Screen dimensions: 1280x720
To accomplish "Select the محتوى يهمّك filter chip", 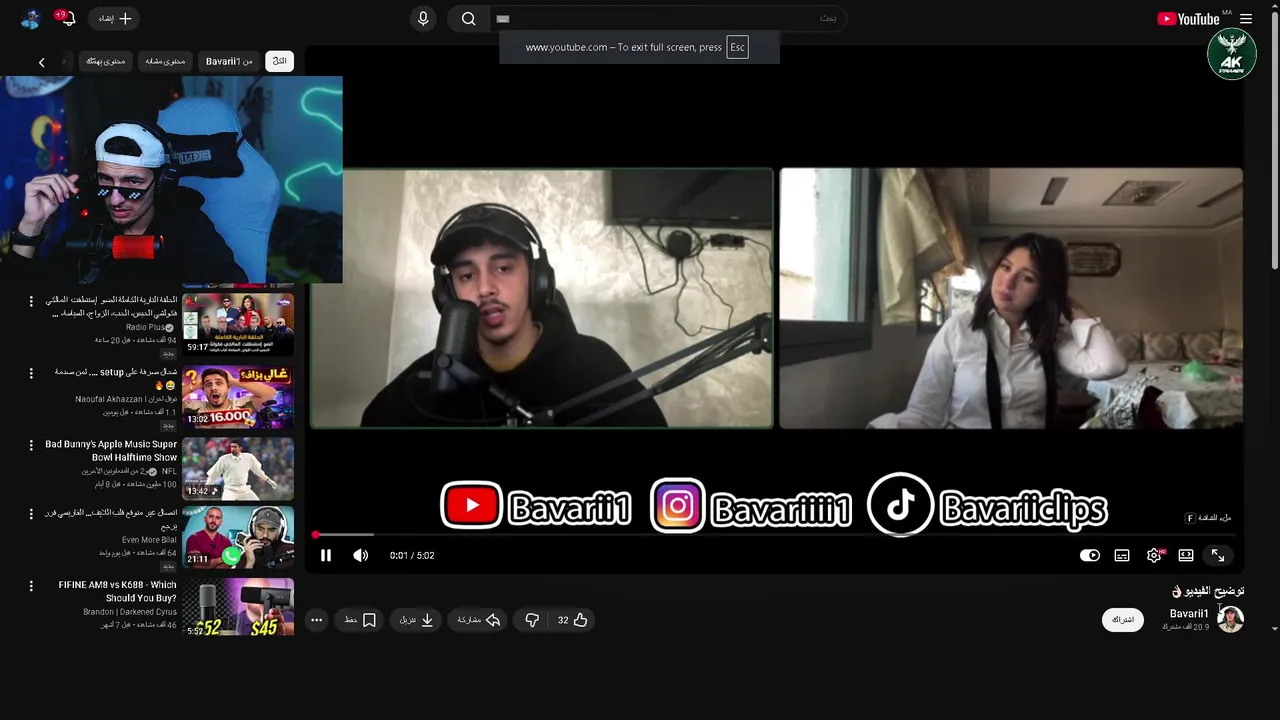I will 105,61.
